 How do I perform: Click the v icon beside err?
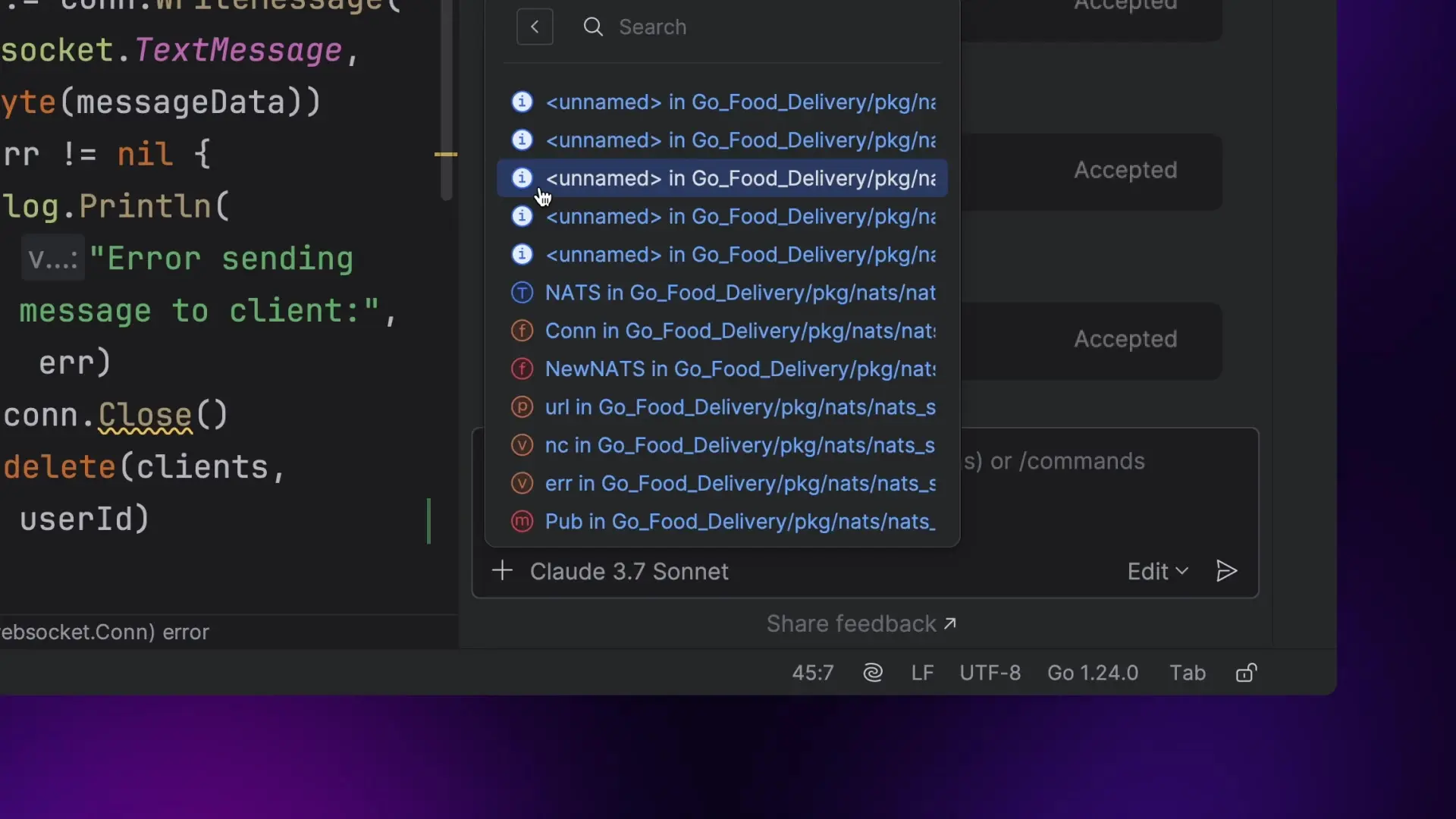522,483
